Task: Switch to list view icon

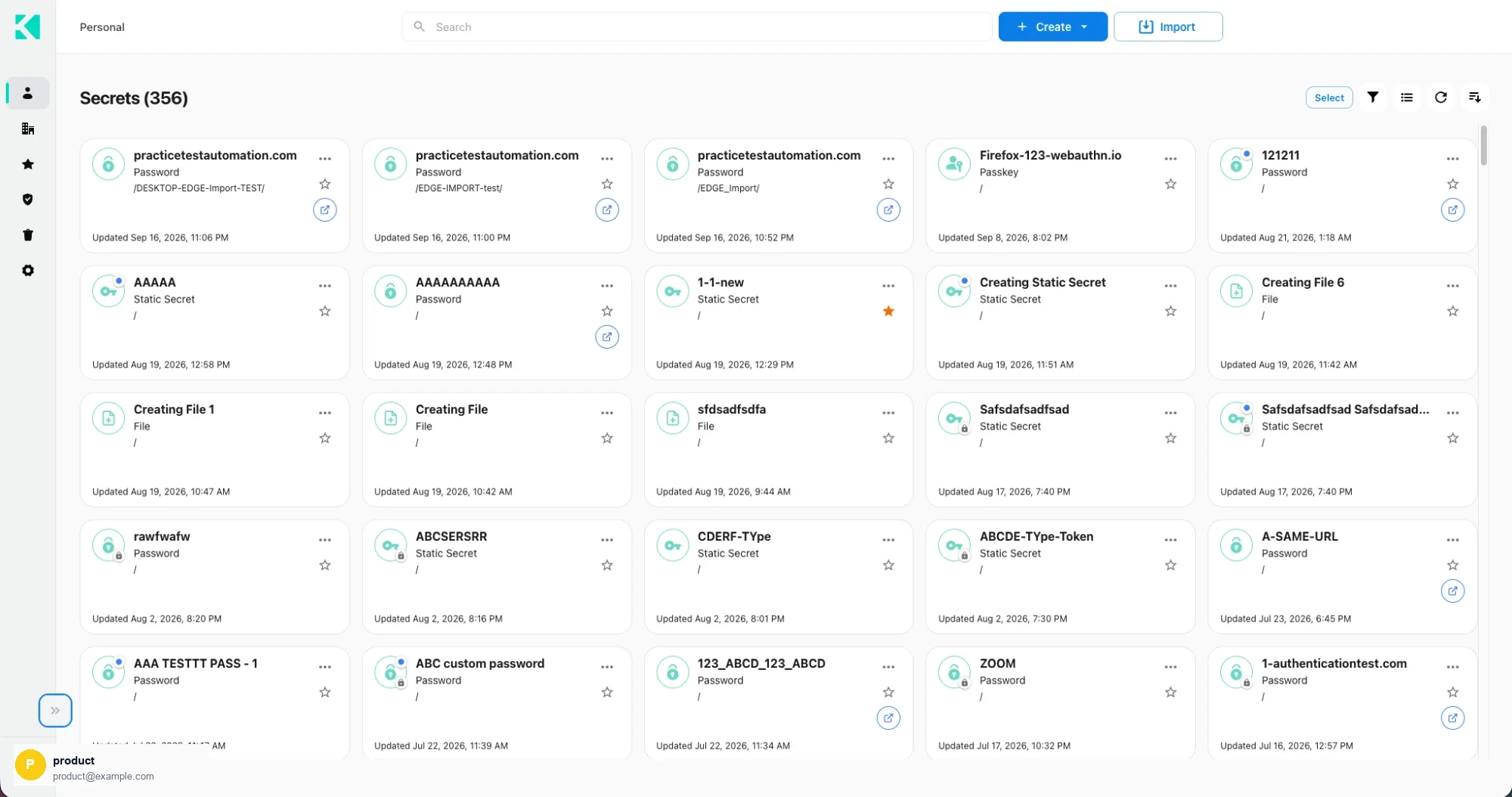Action: [x=1406, y=98]
